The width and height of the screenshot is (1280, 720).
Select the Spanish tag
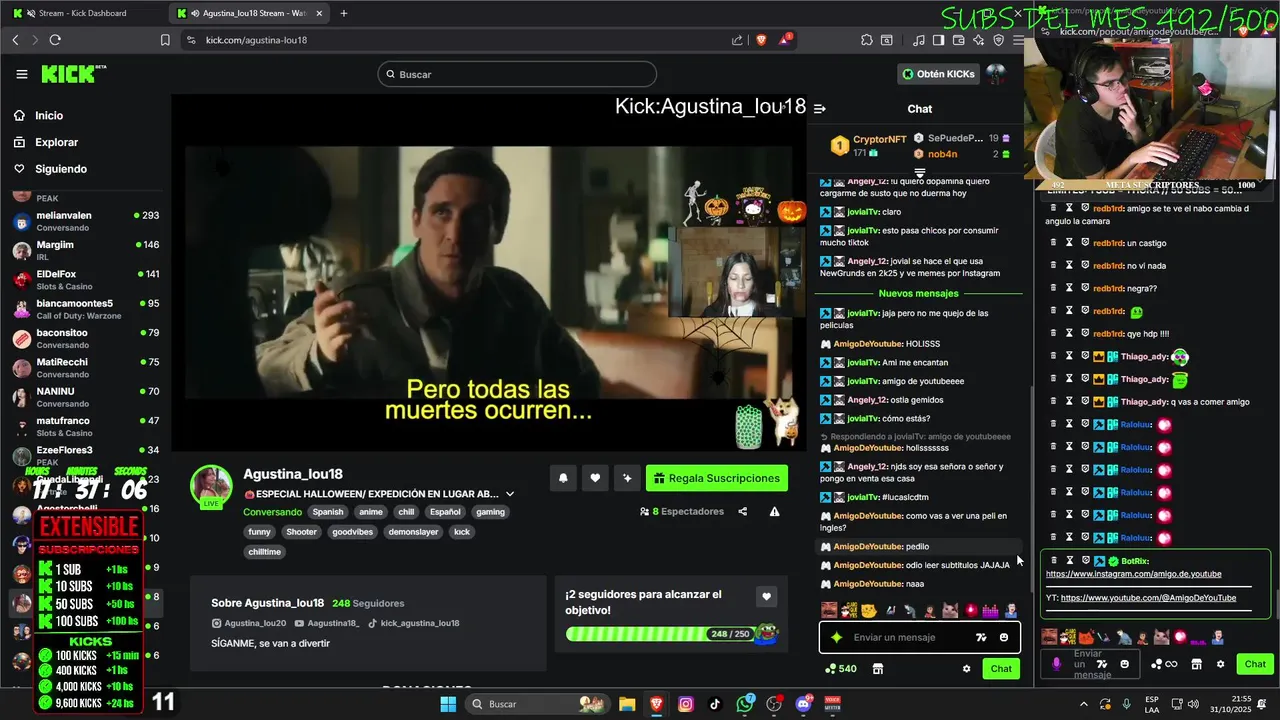point(327,511)
